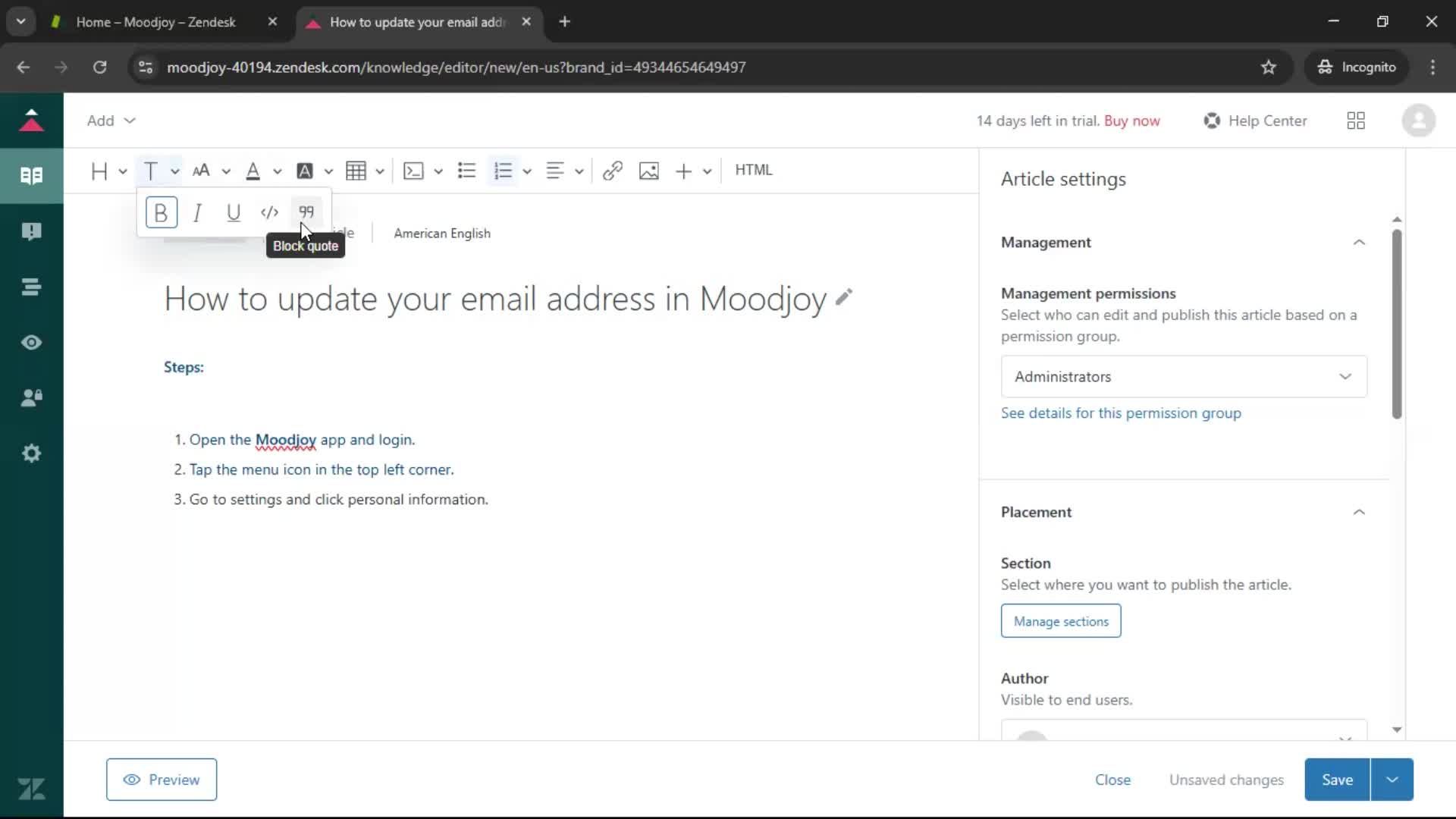Save the article
The width and height of the screenshot is (1456, 819).
tap(1337, 780)
